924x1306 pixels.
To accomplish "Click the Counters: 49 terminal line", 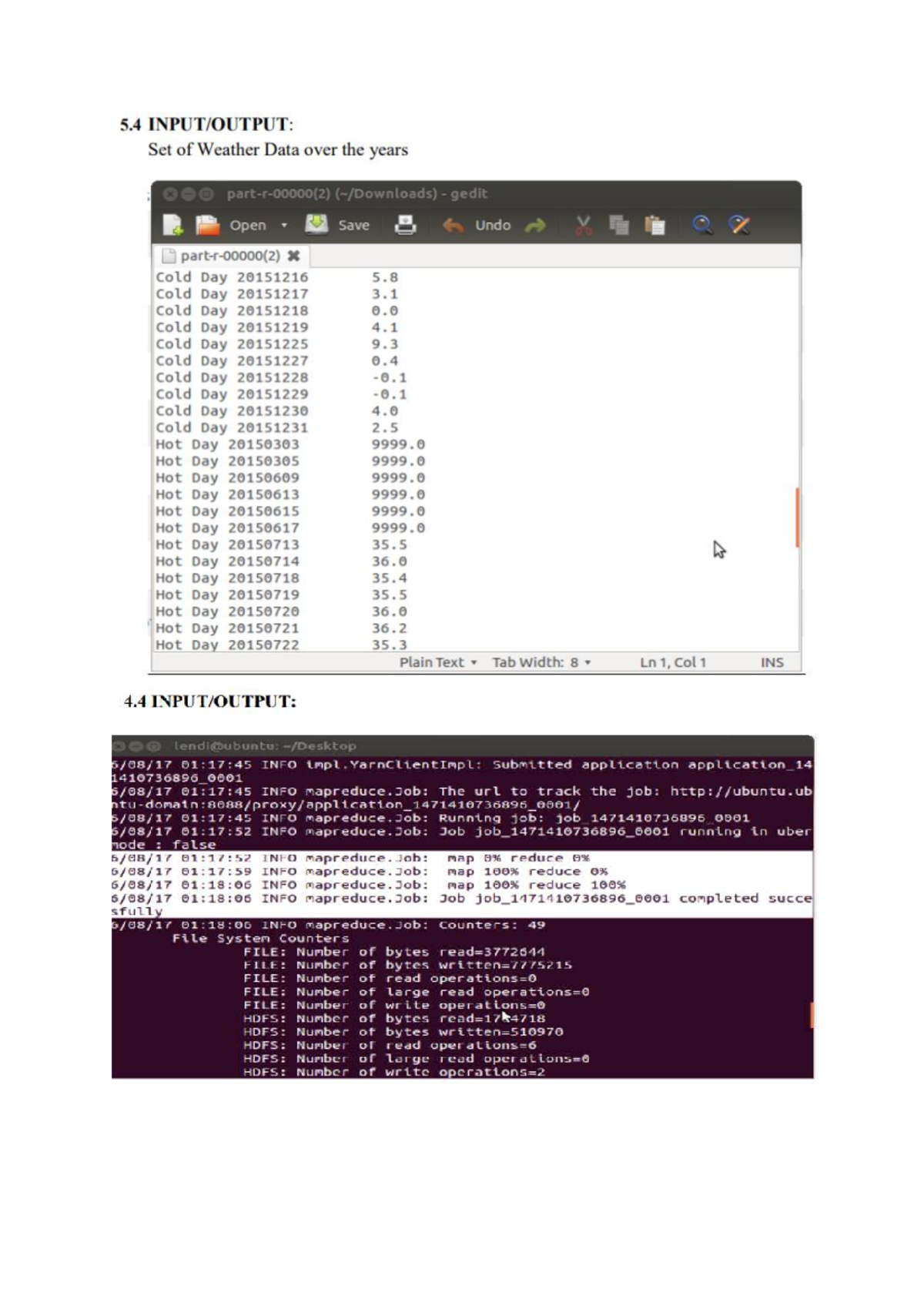I will pos(329,925).
